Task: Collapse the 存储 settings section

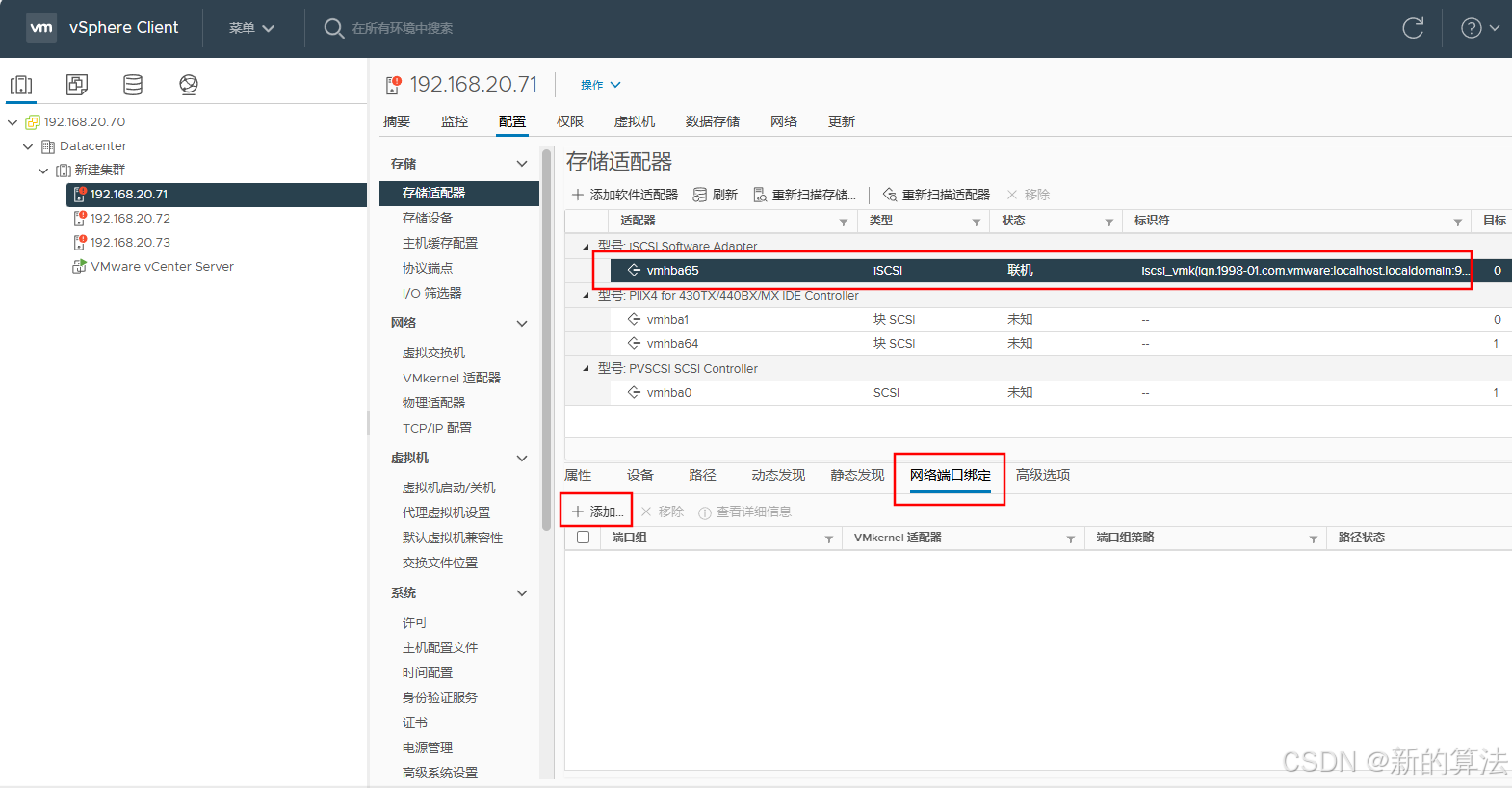Action: point(522,164)
